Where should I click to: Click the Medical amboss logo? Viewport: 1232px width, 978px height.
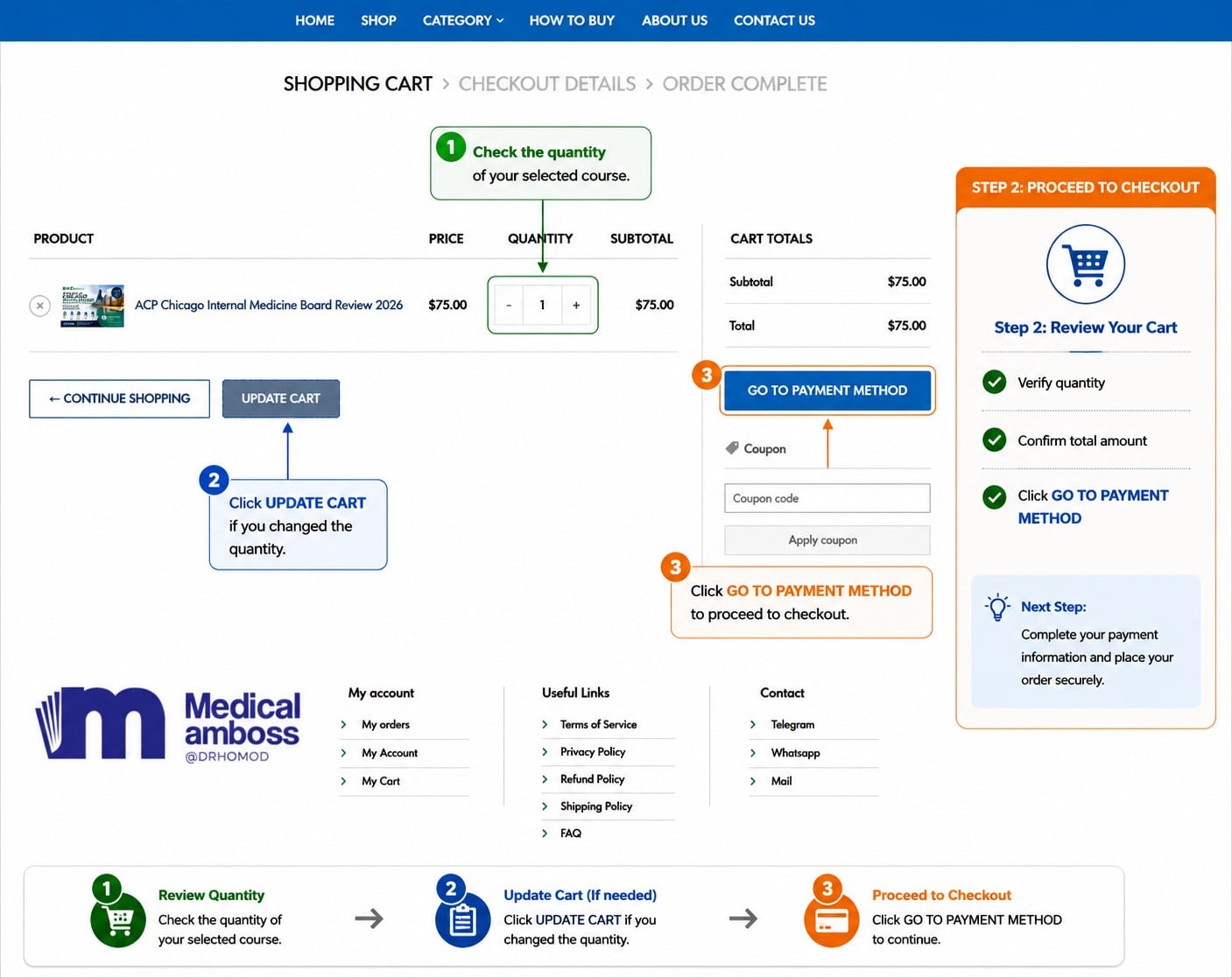click(x=167, y=724)
